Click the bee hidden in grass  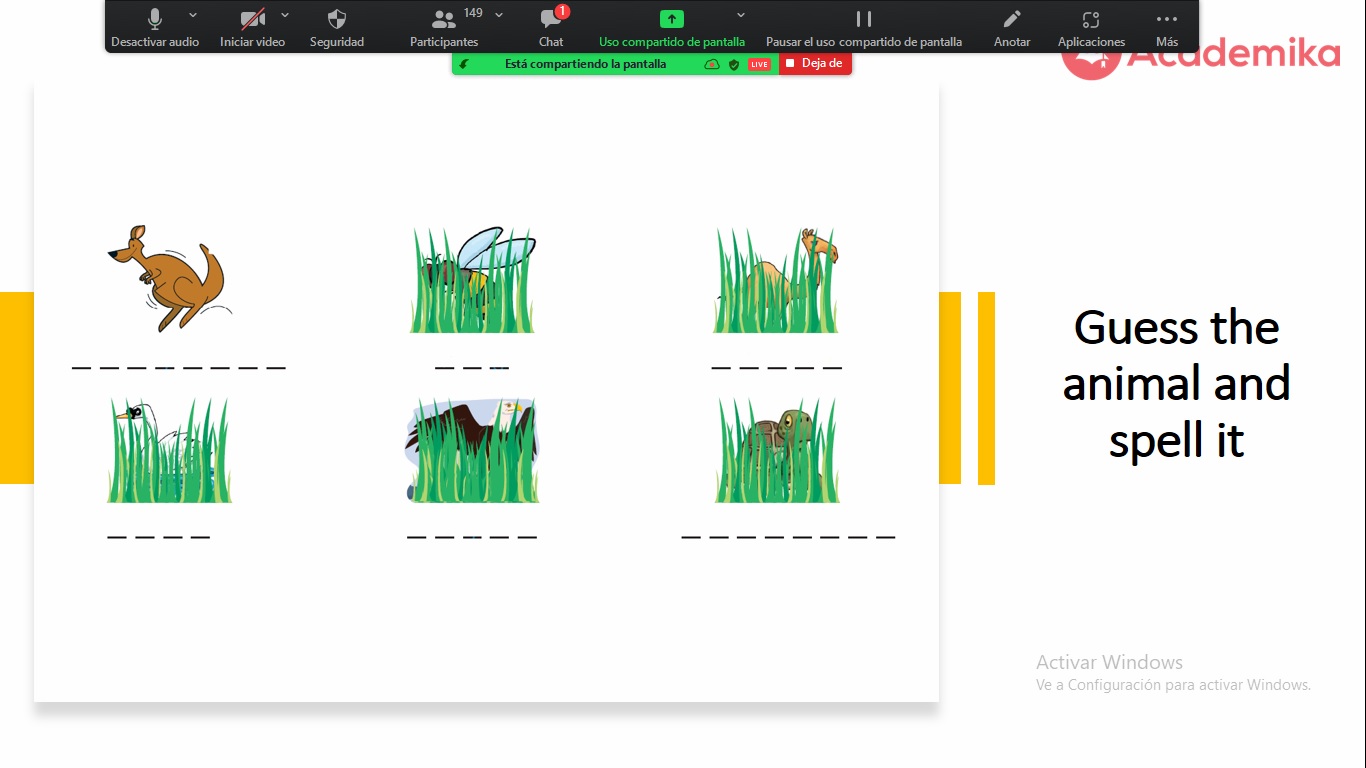(473, 279)
